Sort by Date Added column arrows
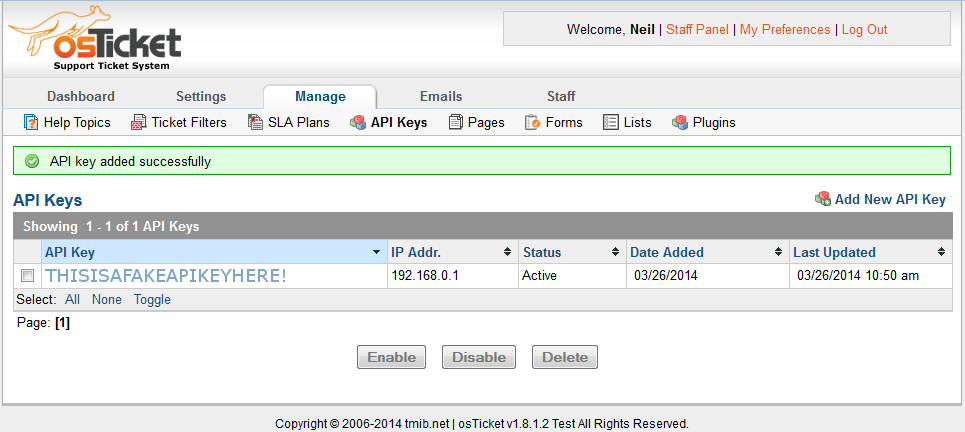Image resolution: width=965 pixels, height=432 pixels. 780,252
